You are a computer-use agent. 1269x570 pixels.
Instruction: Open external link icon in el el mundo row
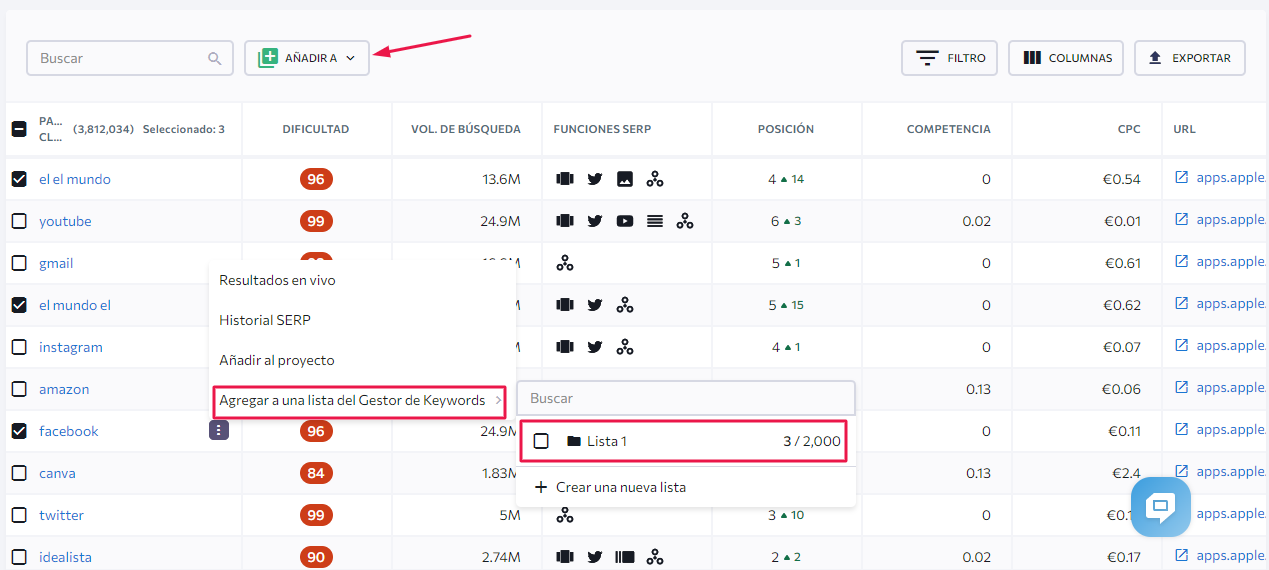[1181, 178]
